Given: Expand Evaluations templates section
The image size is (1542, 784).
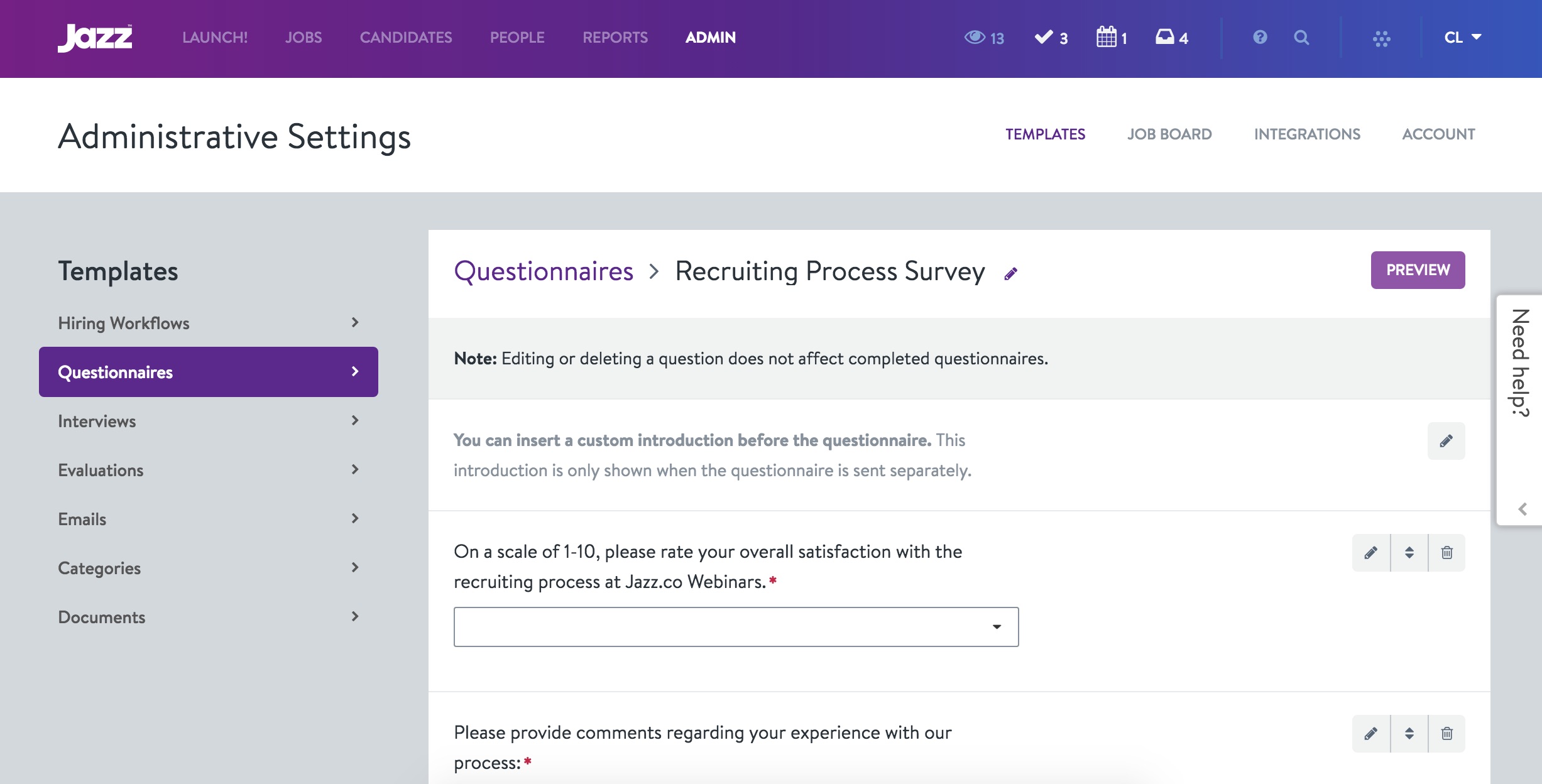Looking at the screenshot, I should pyautogui.click(x=209, y=470).
